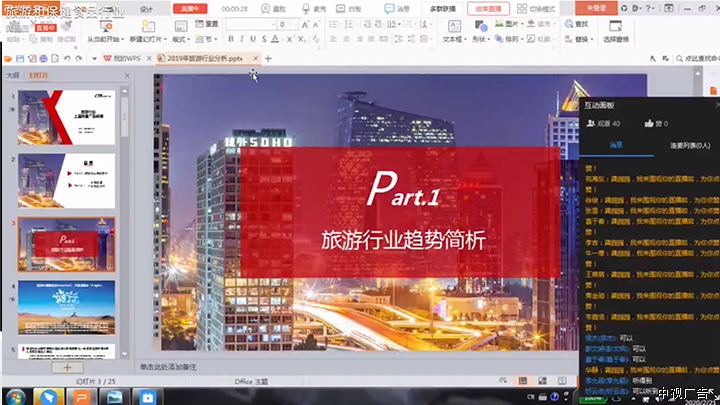This screenshot has width=720, height=405.
Task: Toggle superscript formatting
Action: (x=290, y=39)
